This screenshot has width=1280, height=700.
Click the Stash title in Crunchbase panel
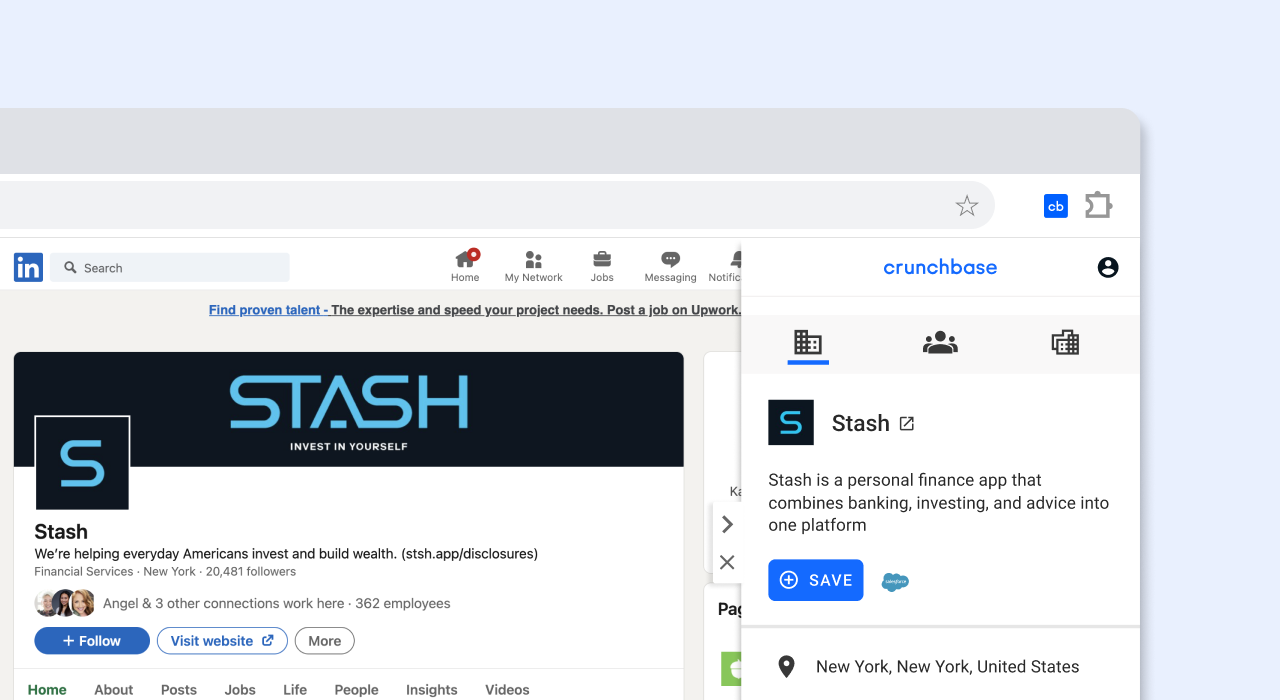861,423
